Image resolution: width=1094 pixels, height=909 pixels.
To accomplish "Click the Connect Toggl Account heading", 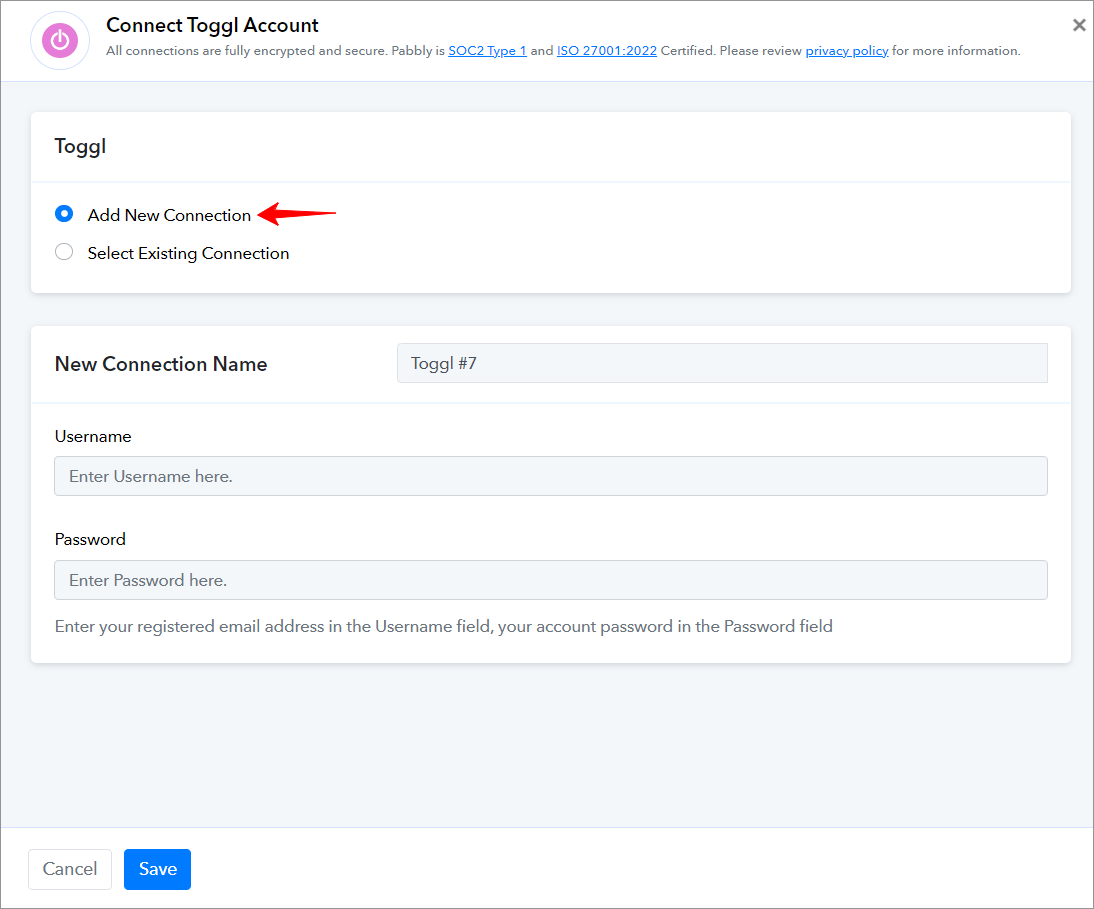I will click(x=212, y=25).
